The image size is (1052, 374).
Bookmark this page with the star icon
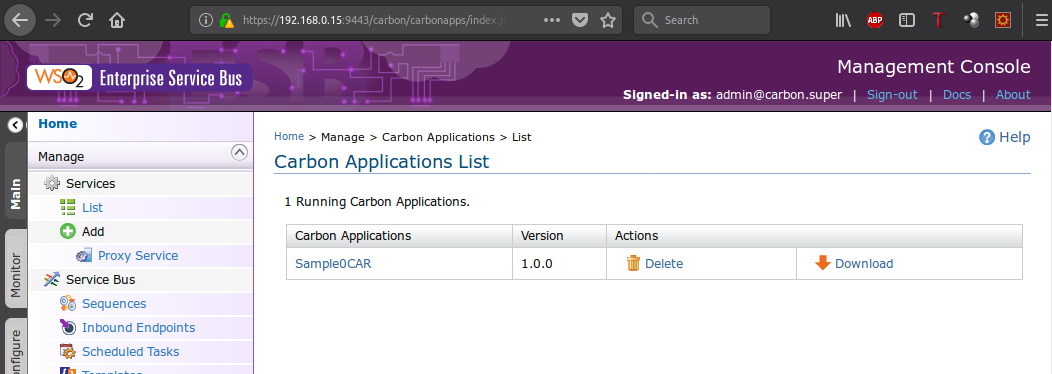(x=608, y=20)
